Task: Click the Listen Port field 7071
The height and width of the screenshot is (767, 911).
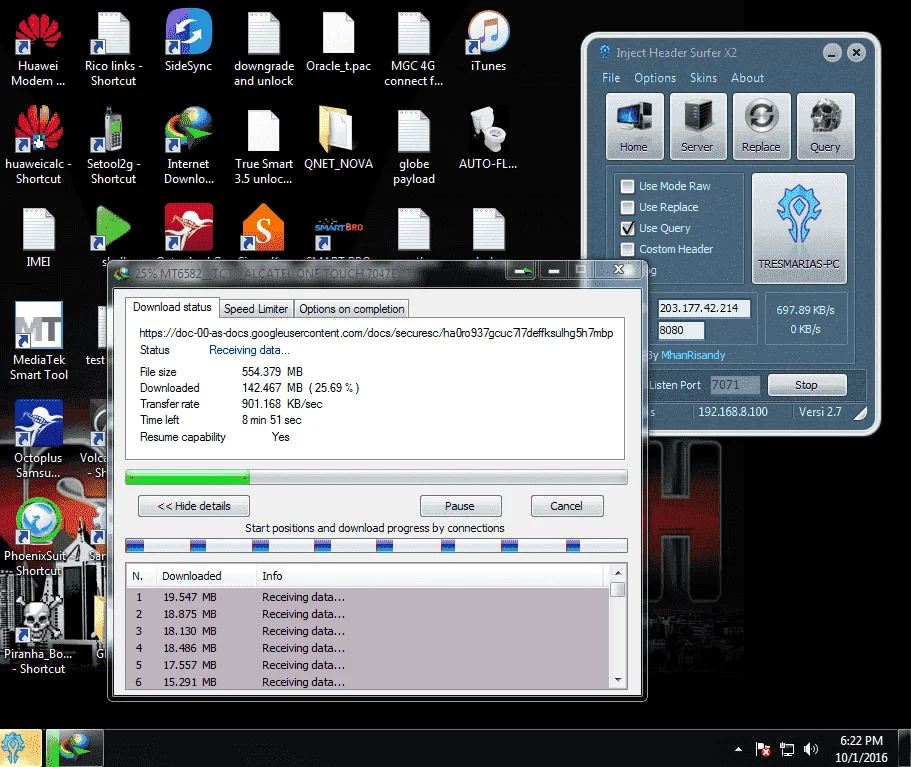Action: coord(734,385)
